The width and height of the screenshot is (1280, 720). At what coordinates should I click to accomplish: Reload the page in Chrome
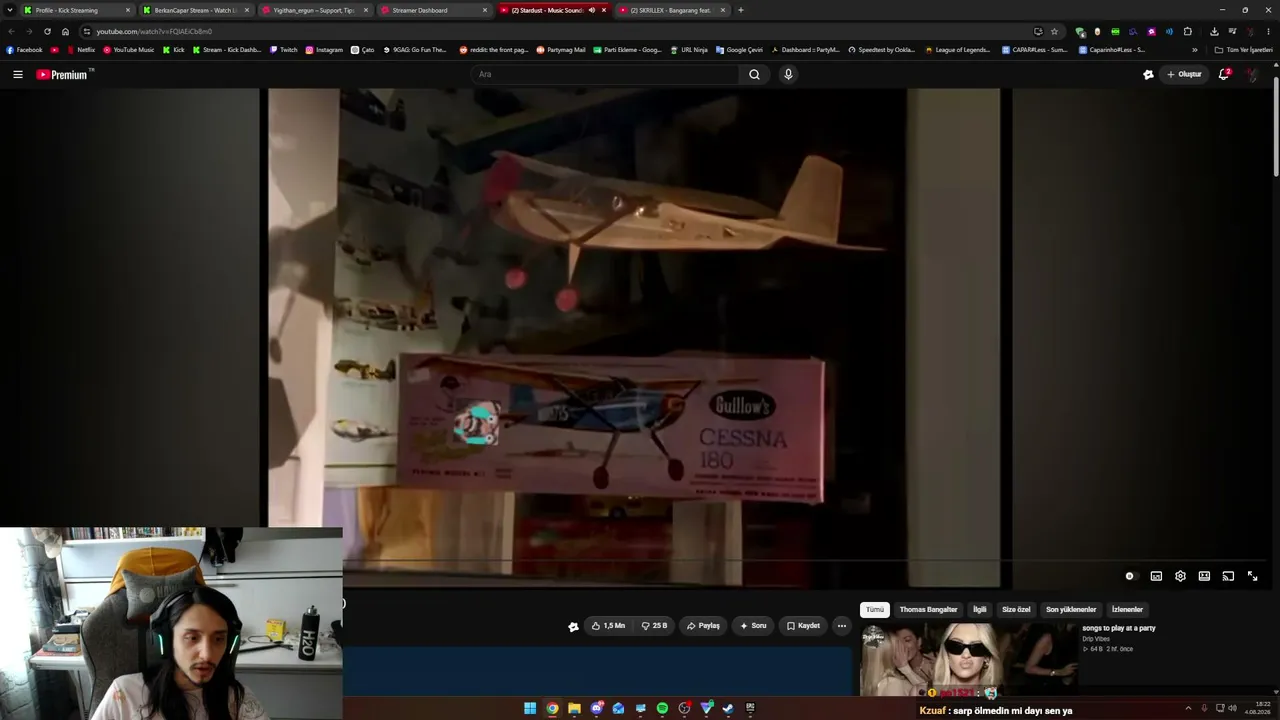[47, 31]
